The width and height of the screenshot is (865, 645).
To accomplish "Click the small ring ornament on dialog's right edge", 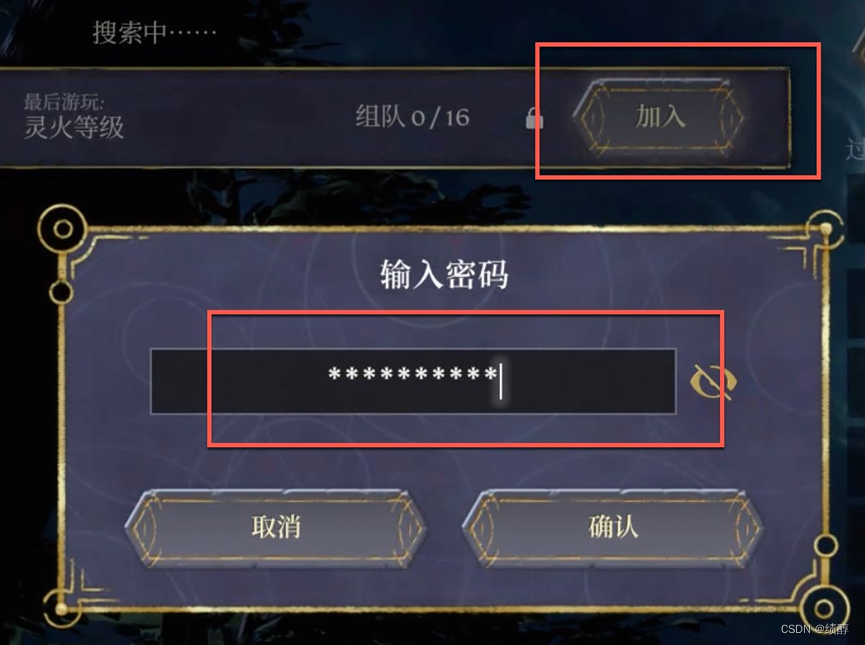I will (x=826, y=545).
